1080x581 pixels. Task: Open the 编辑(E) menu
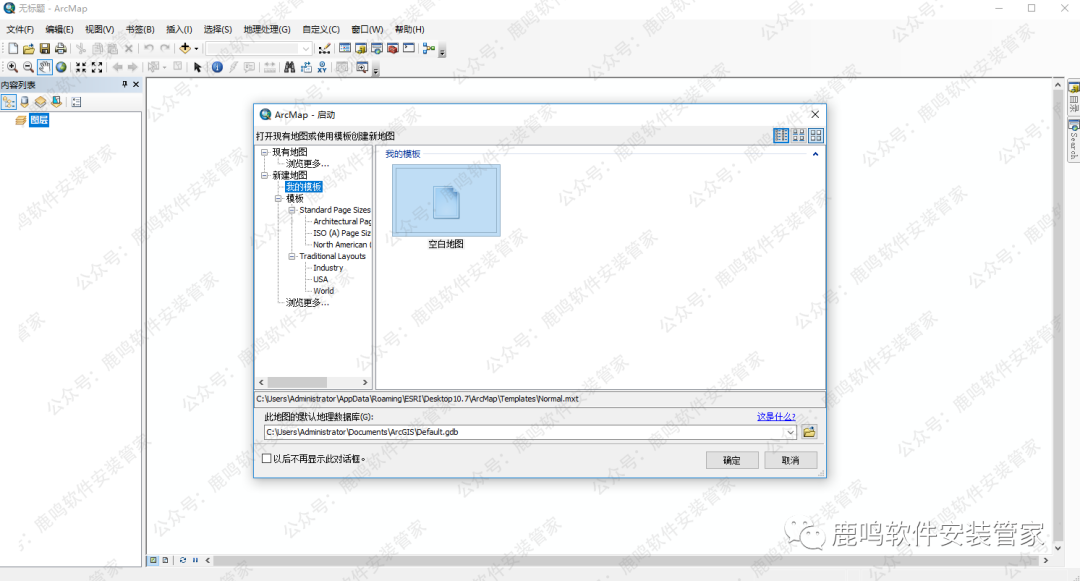coord(59,30)
